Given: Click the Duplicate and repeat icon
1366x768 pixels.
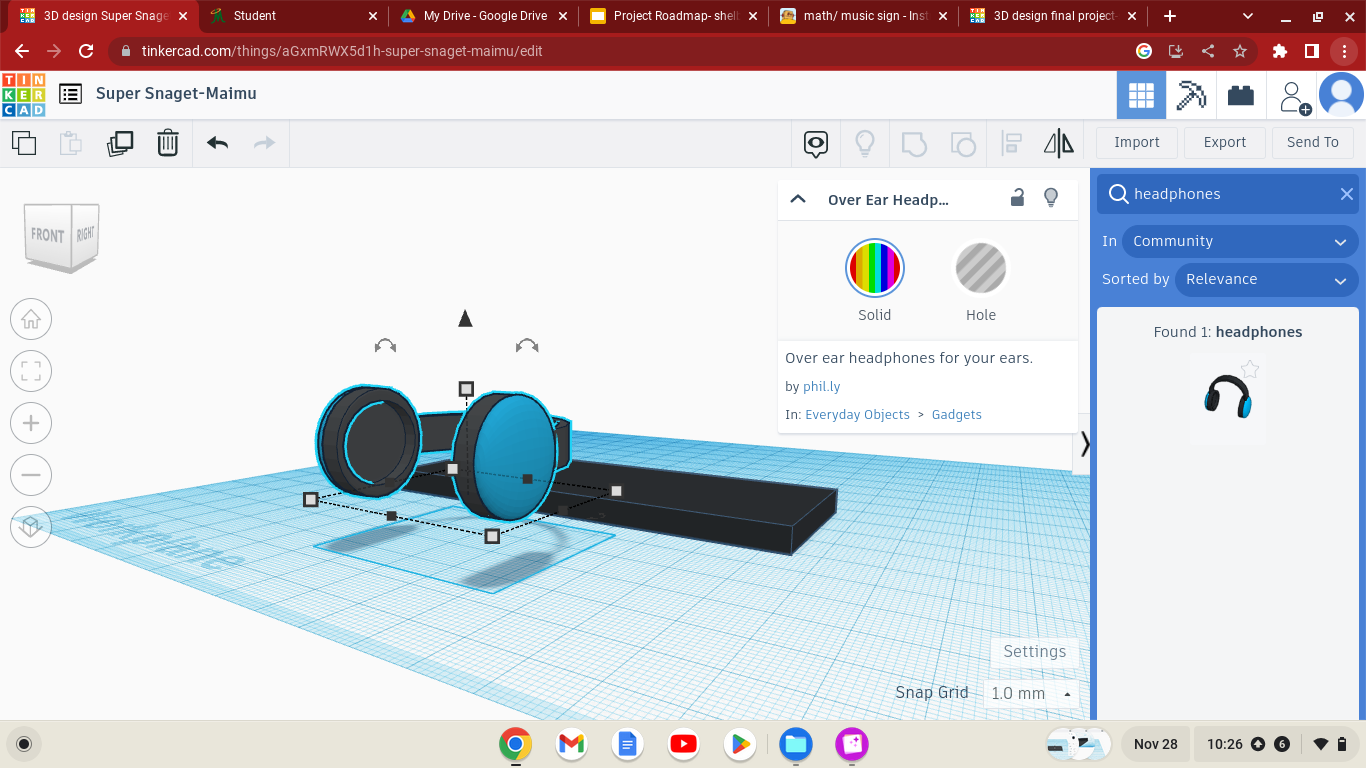Looking at the screenshot, I should pos(119,143).
